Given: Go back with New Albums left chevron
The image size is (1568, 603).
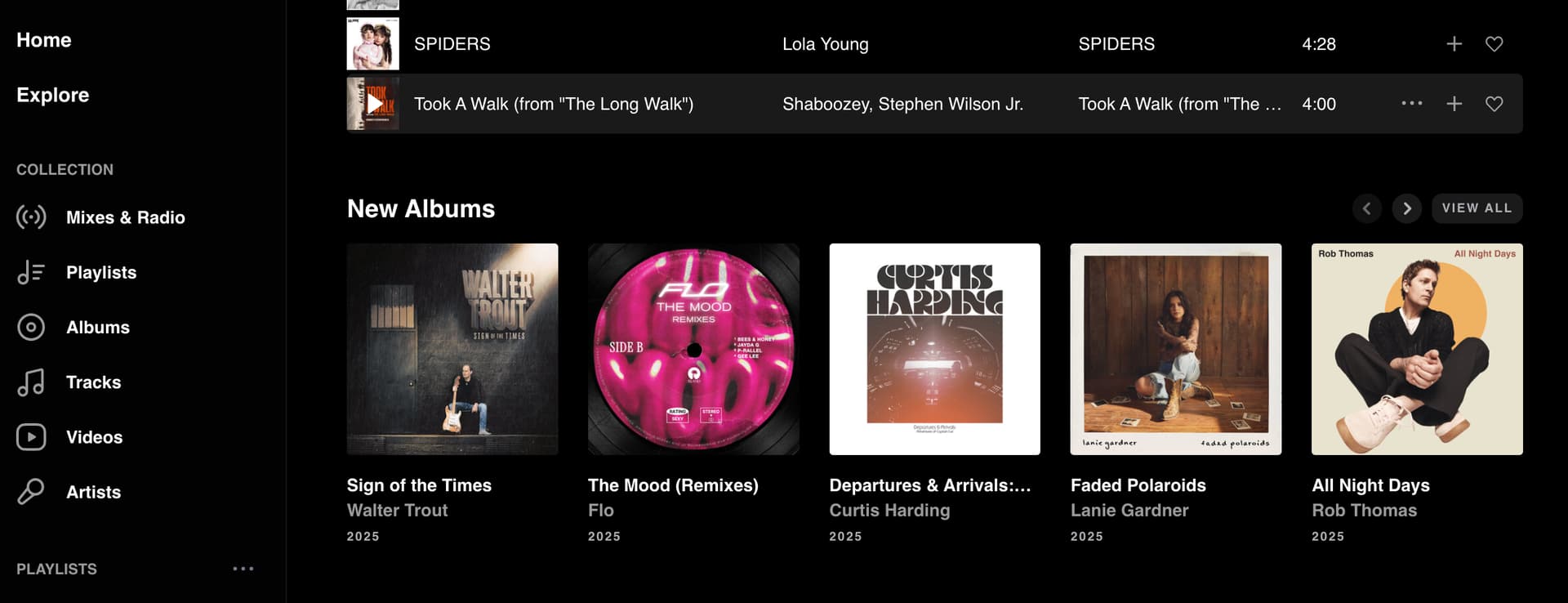Looking at the screenshot, I should click(1366, 208).
